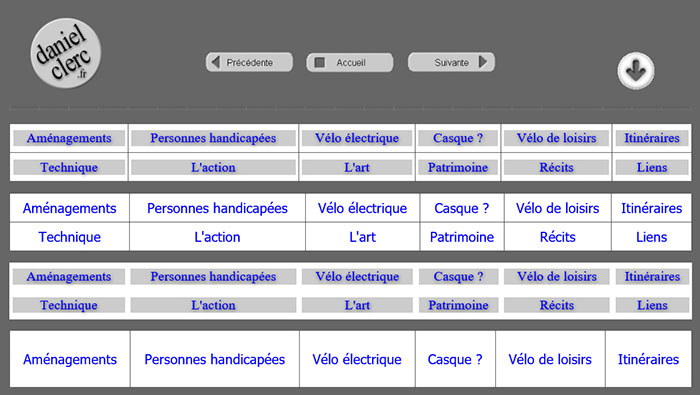Select Vélo de loisirs in bottom large menu

550,359
